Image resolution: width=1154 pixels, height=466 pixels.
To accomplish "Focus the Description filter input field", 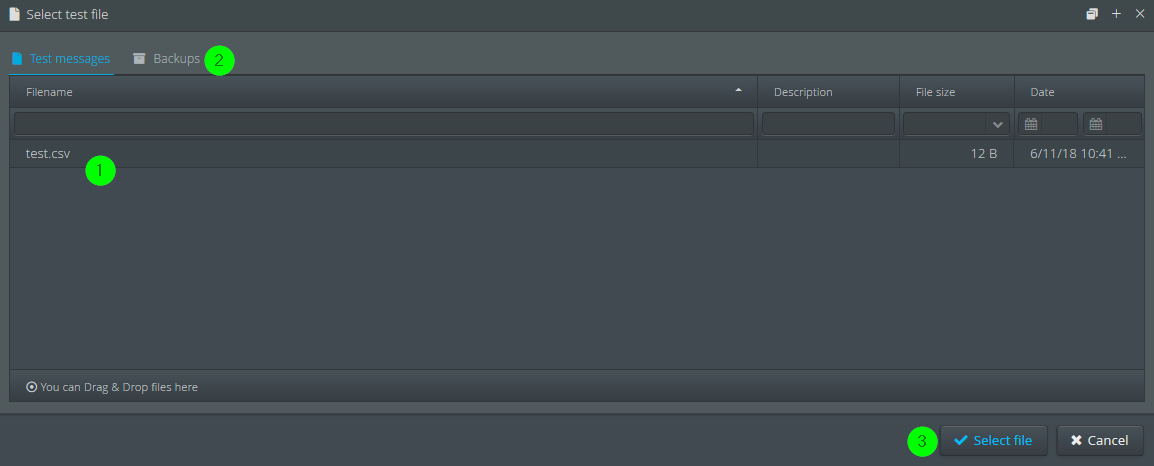I will tap(828, 124).
